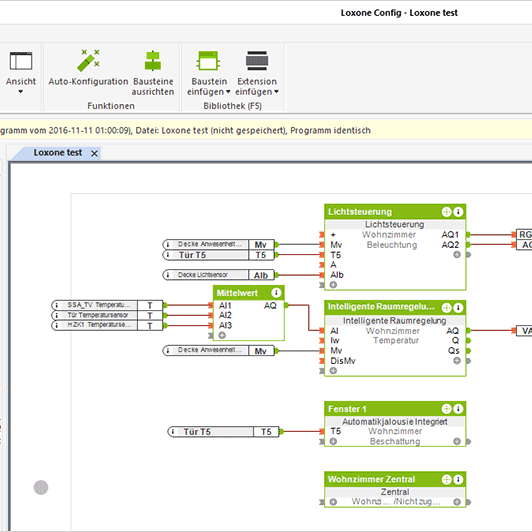Add input with plus on Lichtsteuerung block
532x532 pixels.
[333, 285]
